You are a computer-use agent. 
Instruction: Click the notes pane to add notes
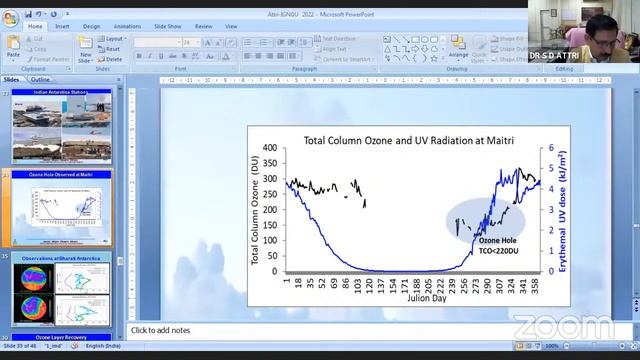379,331
